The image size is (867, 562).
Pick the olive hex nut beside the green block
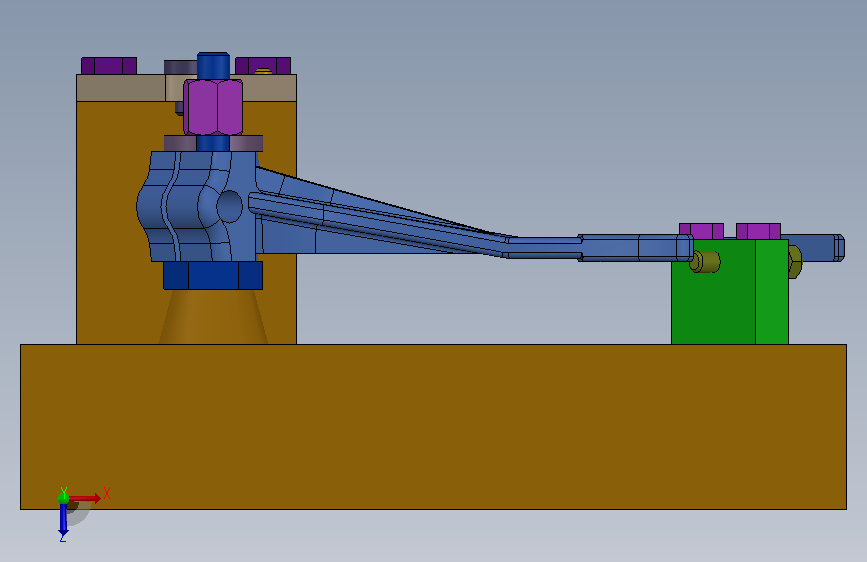tap(795, 262)
